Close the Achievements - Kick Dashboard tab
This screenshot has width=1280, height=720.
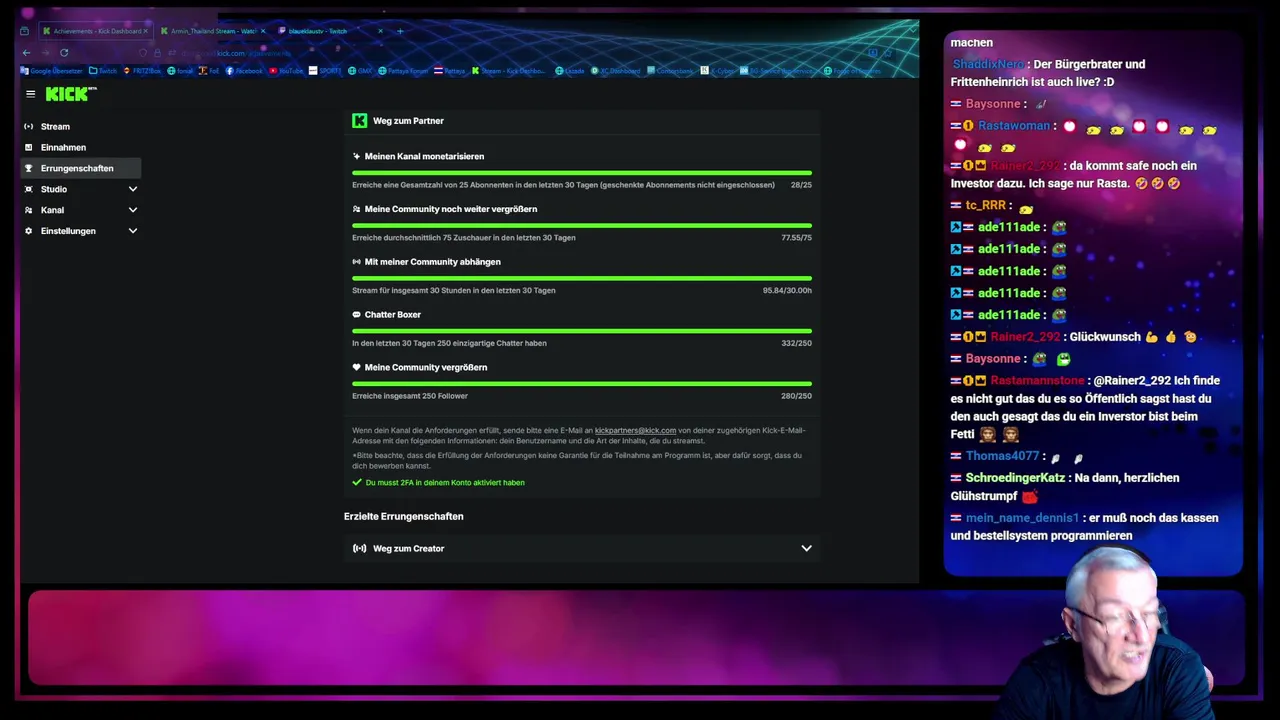pyautogui.click(x=145, y=31)
